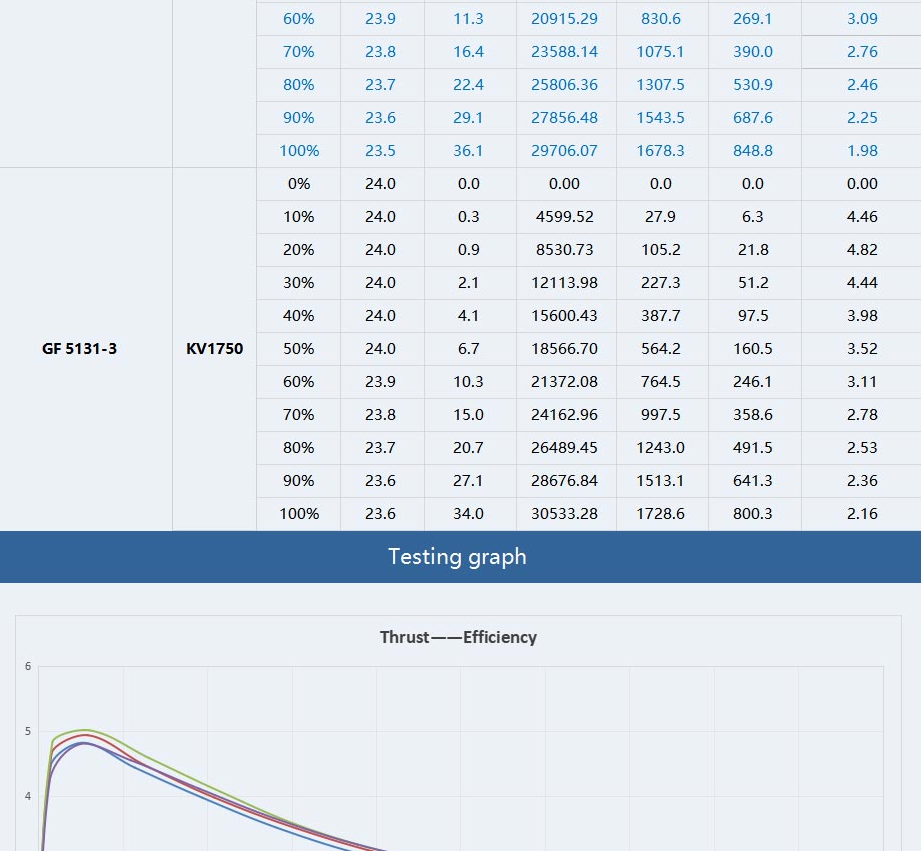921x851 pixels.
Task: Click the Testing graph header bar
Action: 457,557
